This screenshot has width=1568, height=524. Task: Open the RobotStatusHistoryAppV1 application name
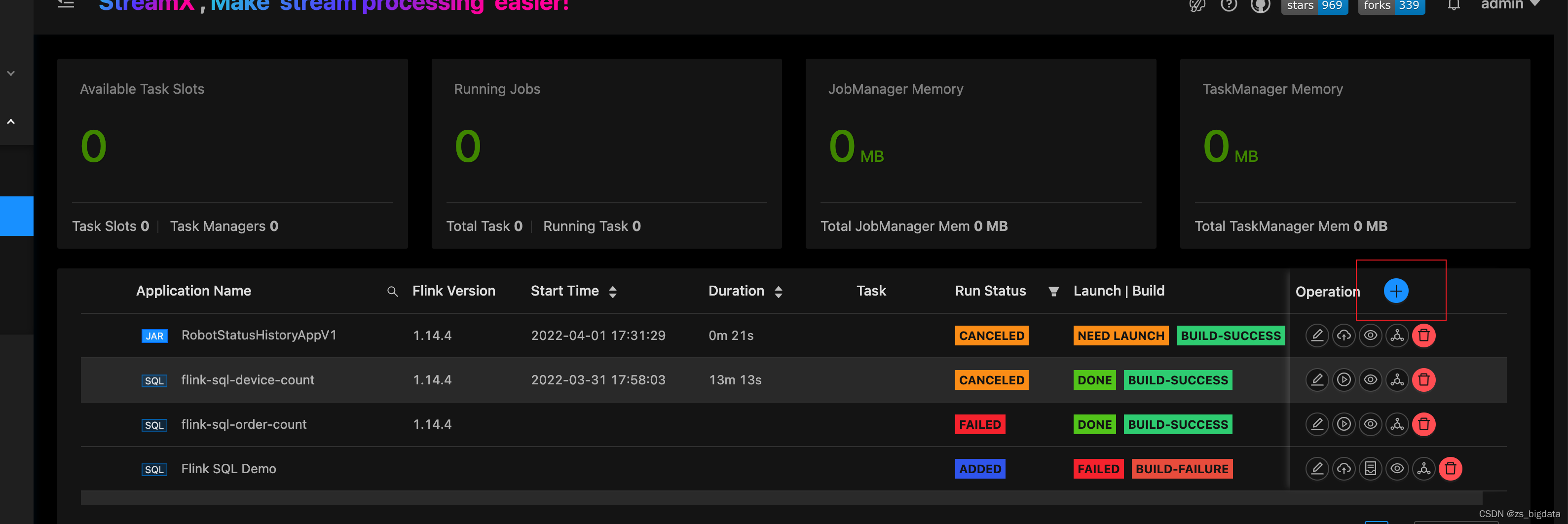point(259,336)
